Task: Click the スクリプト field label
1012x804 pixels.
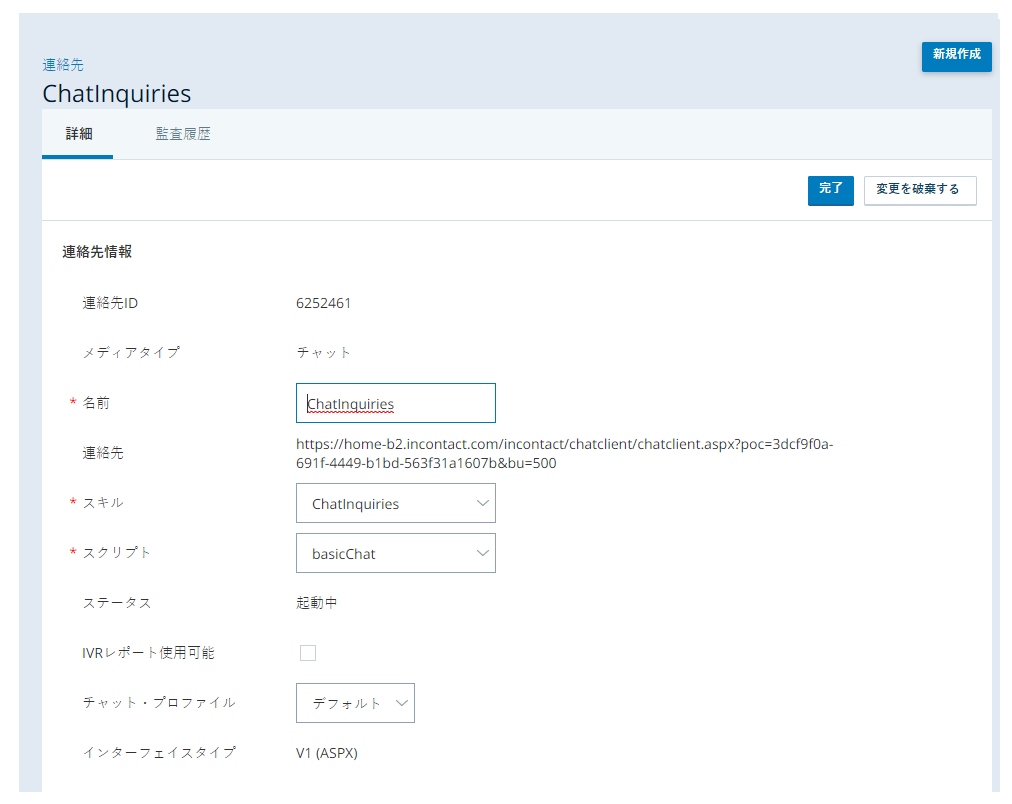Action: (117, 553)
